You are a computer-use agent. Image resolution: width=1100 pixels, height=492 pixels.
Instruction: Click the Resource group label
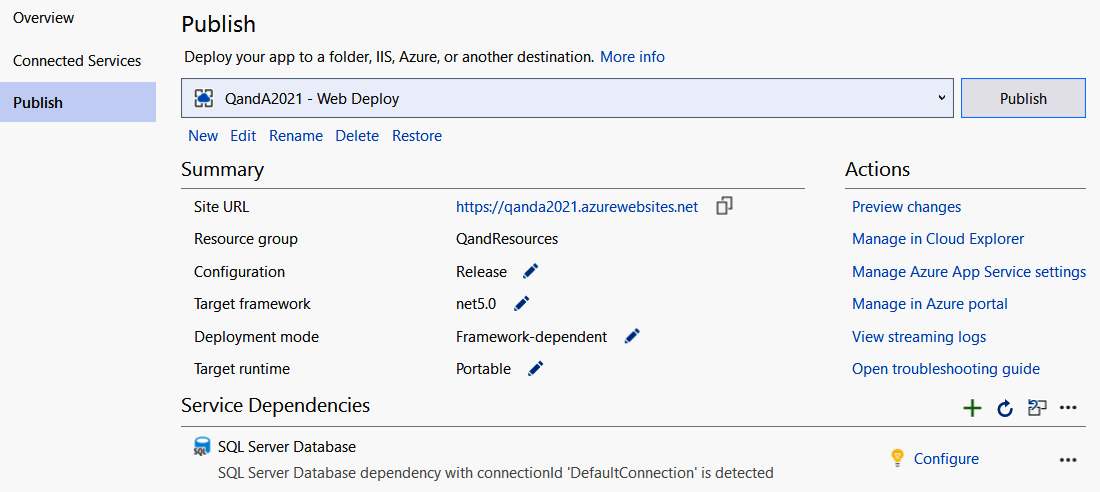tap(246, 239)
